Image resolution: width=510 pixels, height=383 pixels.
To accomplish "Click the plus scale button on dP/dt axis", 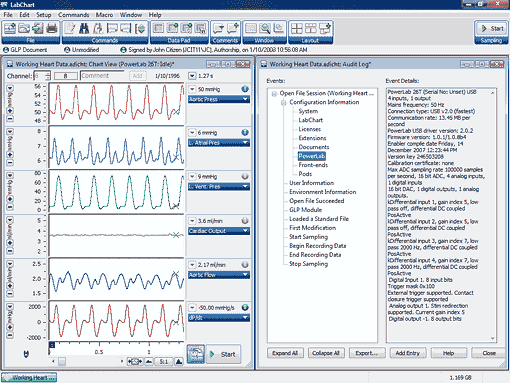I will click(x=10, y=327).
